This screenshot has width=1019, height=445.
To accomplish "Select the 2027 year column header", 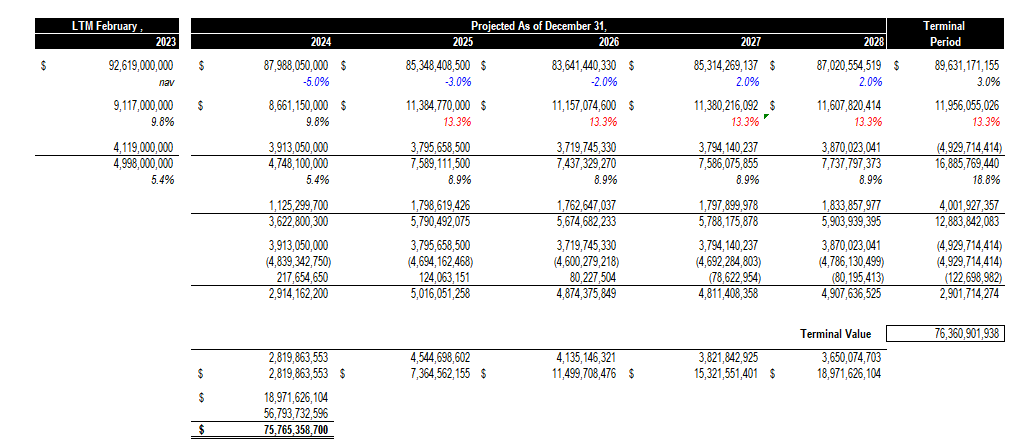I will point(749,42).
